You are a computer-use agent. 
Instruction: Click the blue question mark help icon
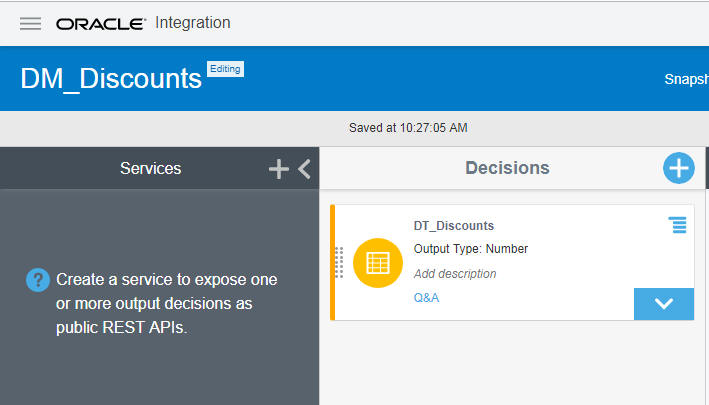coord(37,280)
